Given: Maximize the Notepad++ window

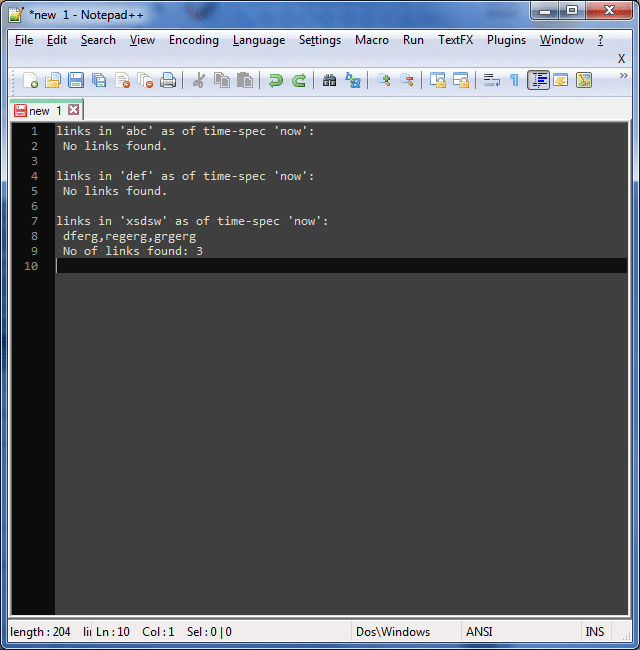Looking at the screenshot, I should point(572,11).
